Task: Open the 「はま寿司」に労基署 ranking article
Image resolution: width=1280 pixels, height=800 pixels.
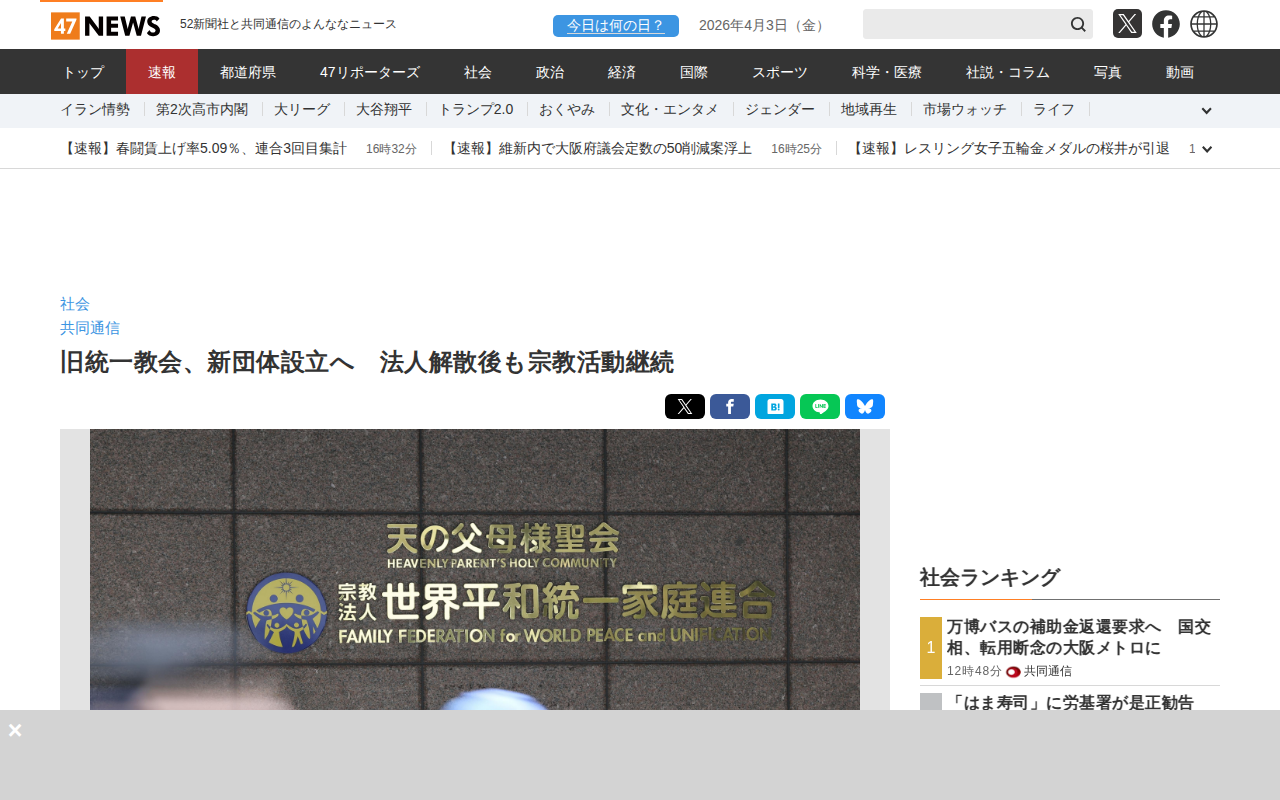Action: point(1070,702)
